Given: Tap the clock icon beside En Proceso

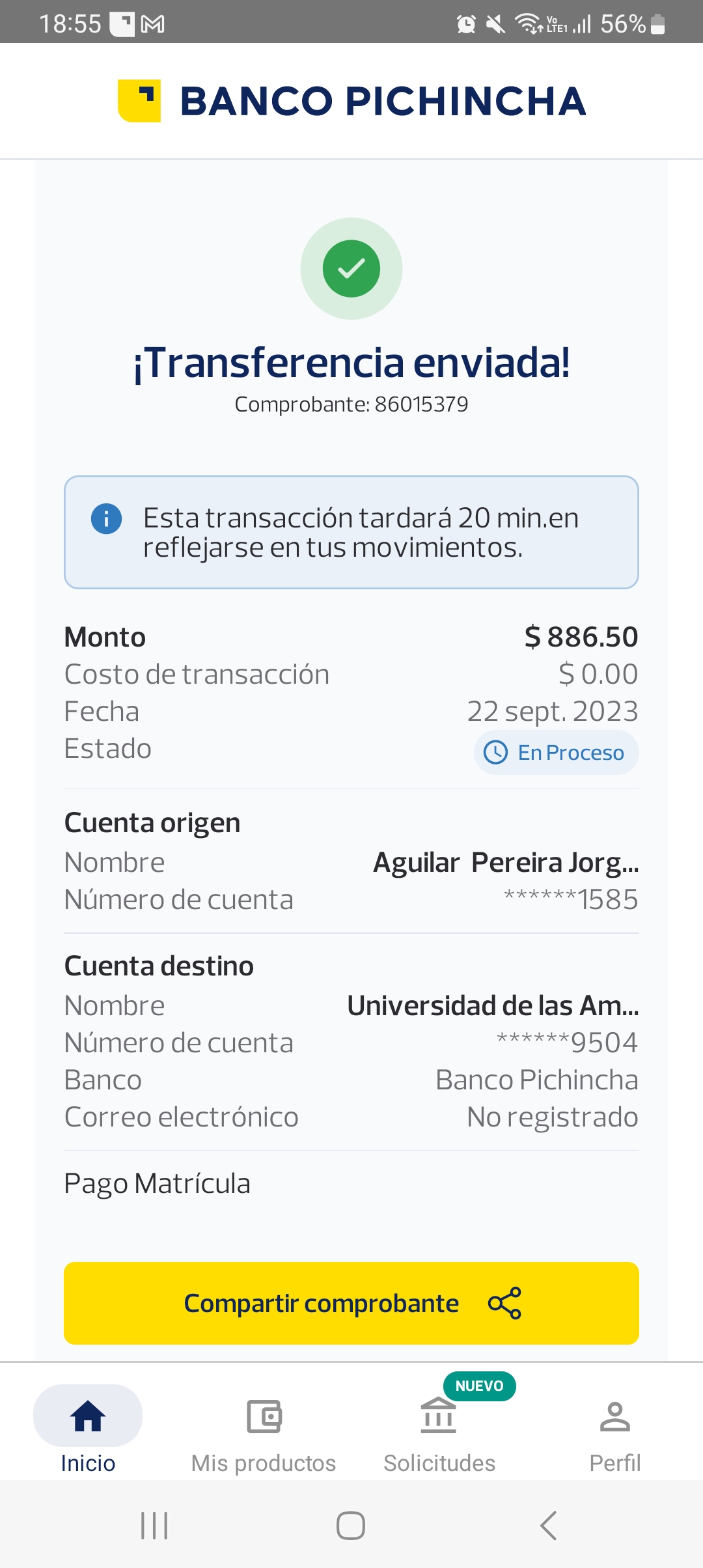Looking at the screenshot, I should [495, 752].
